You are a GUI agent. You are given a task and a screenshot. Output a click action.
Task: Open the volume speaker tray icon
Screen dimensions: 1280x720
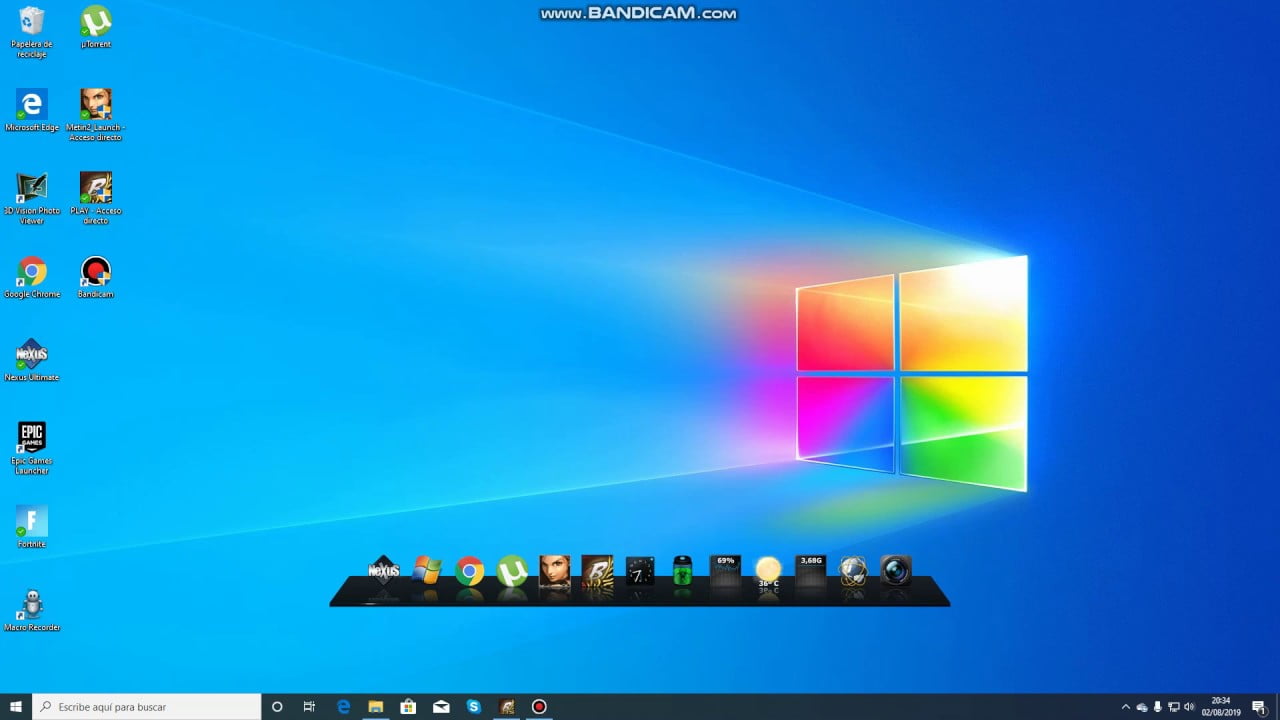pos(1189,707)
